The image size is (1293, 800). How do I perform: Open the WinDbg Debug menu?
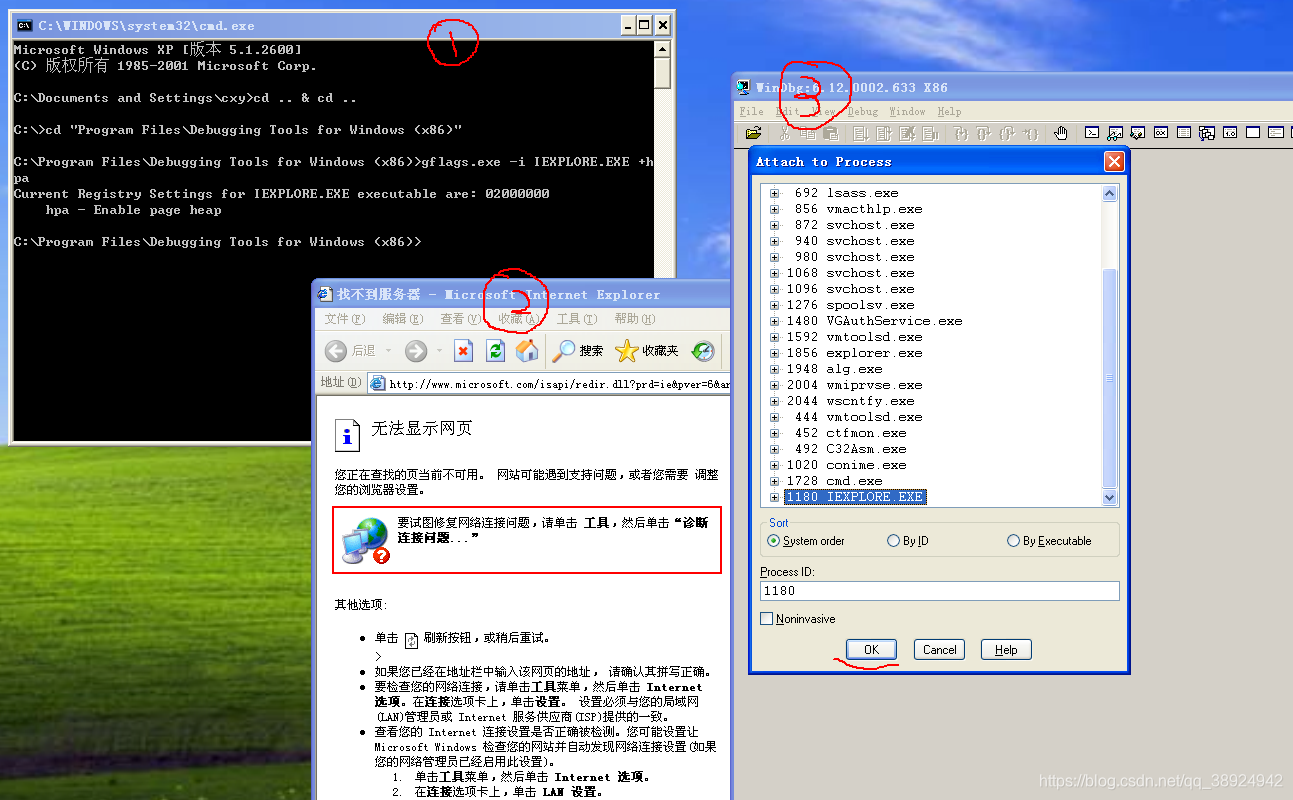pos(862,112)
